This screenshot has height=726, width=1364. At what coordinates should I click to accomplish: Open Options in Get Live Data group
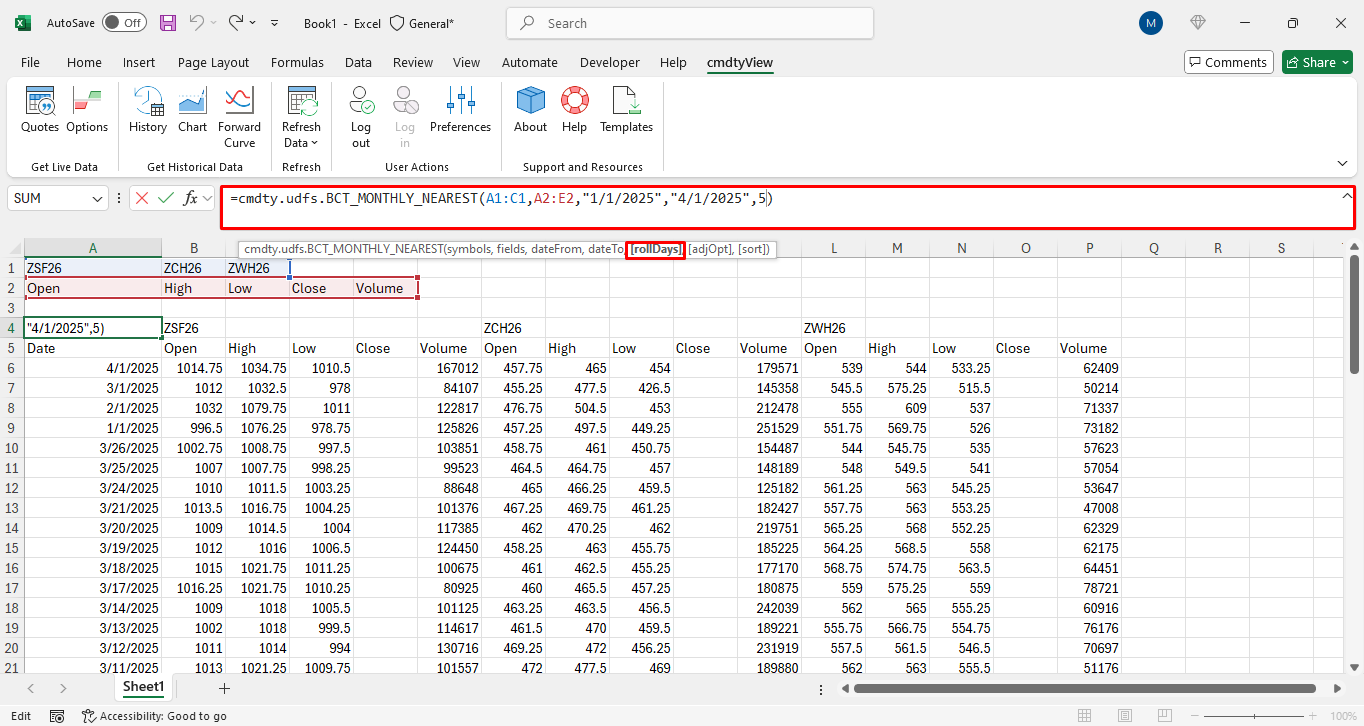(x=87, y=110)
